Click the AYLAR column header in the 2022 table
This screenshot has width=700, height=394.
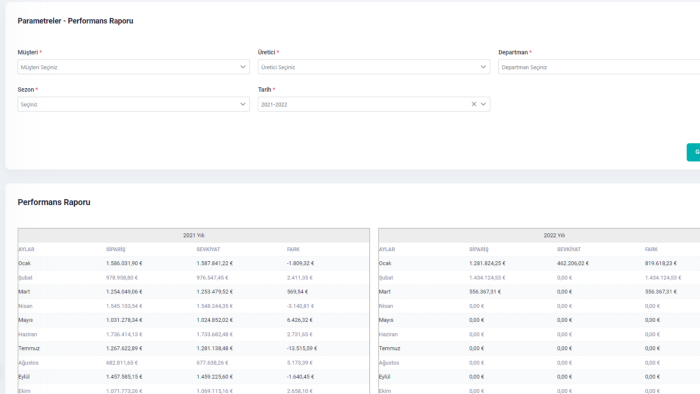point(387,249)
